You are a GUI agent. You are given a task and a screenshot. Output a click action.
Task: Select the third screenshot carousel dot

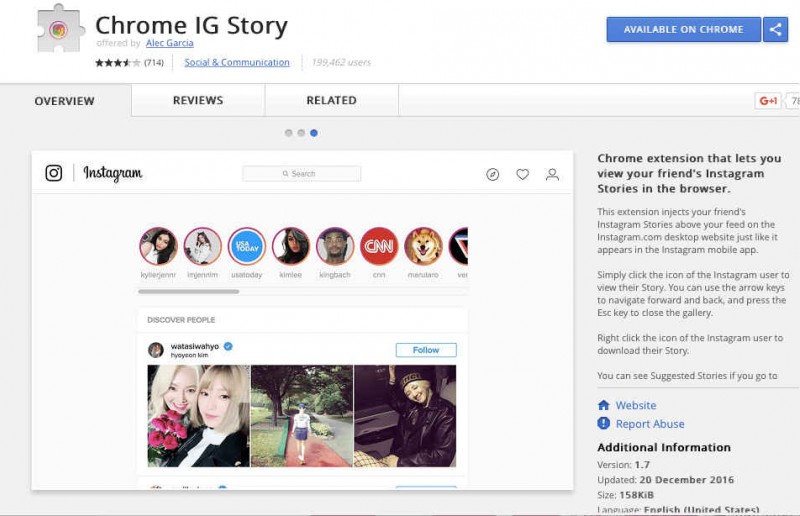tap(314, 133)
